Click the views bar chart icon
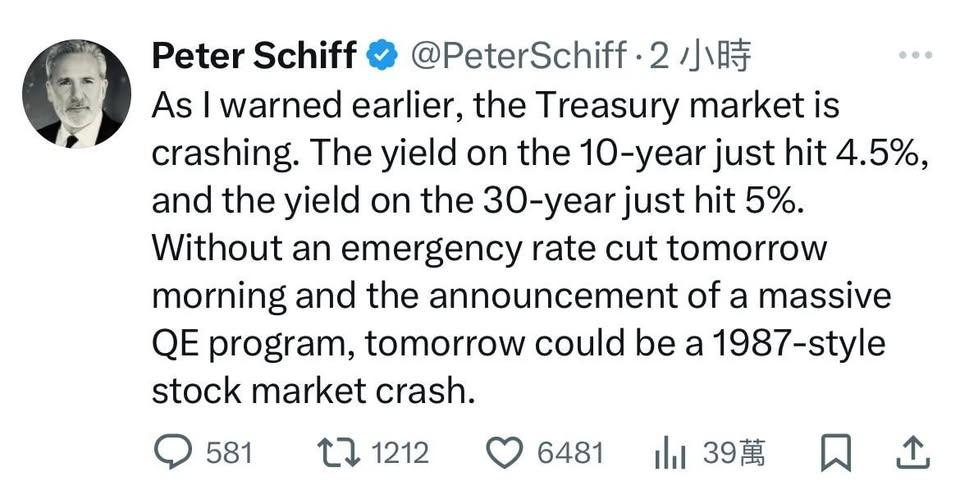Image resolution: width=960 pixels, height=504 pixels. click(670, 453)
